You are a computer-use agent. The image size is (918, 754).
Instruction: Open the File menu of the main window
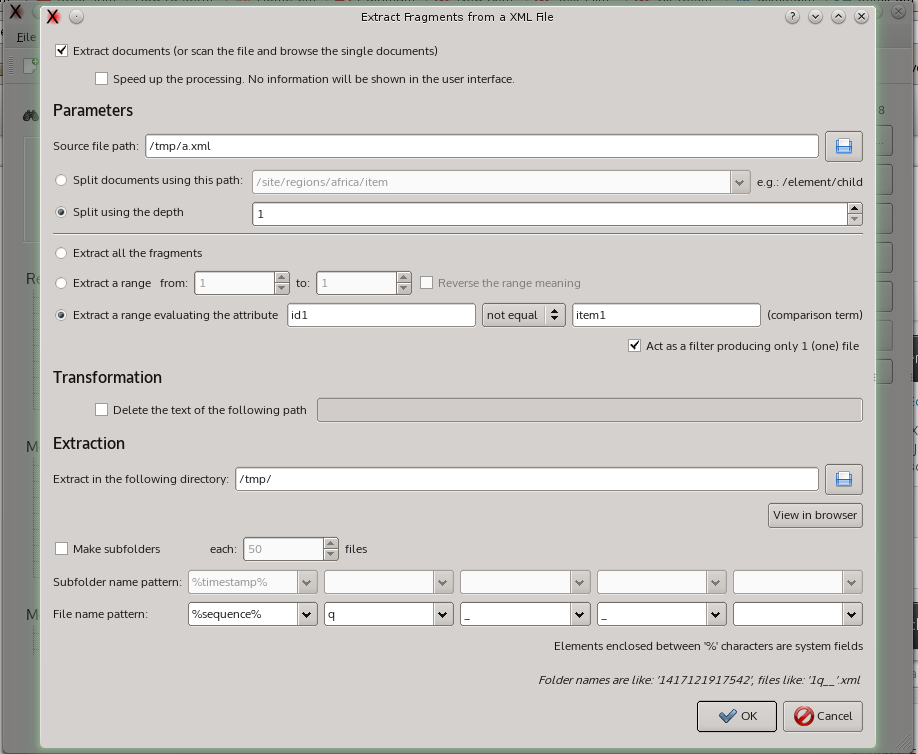[x=24, y=37]
